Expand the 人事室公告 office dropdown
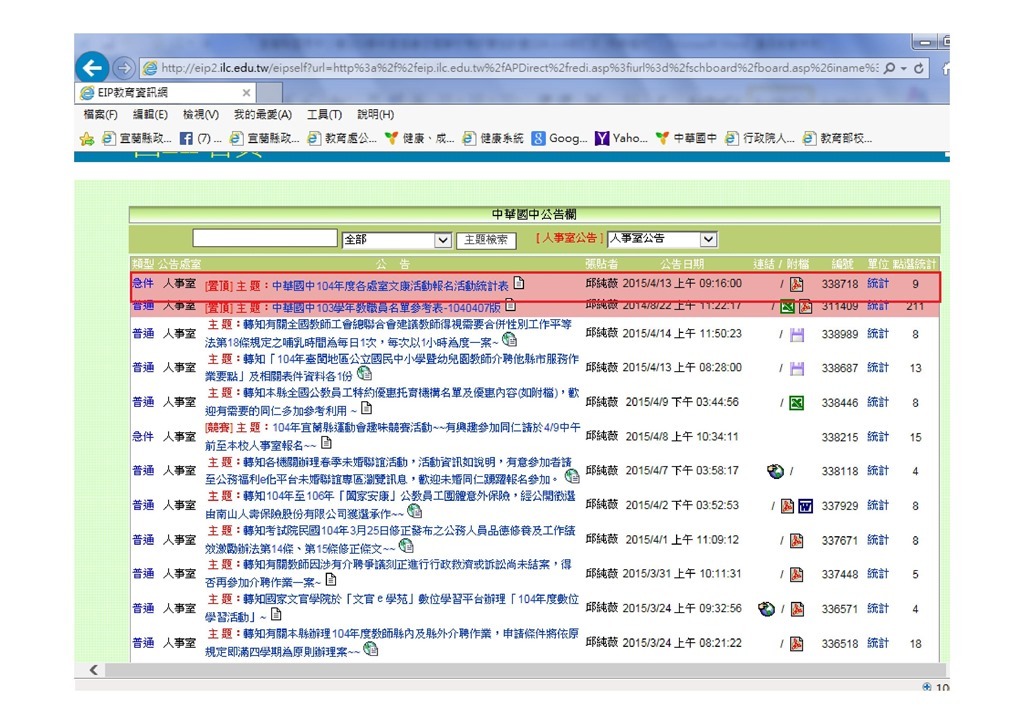 tap(709, 239)
